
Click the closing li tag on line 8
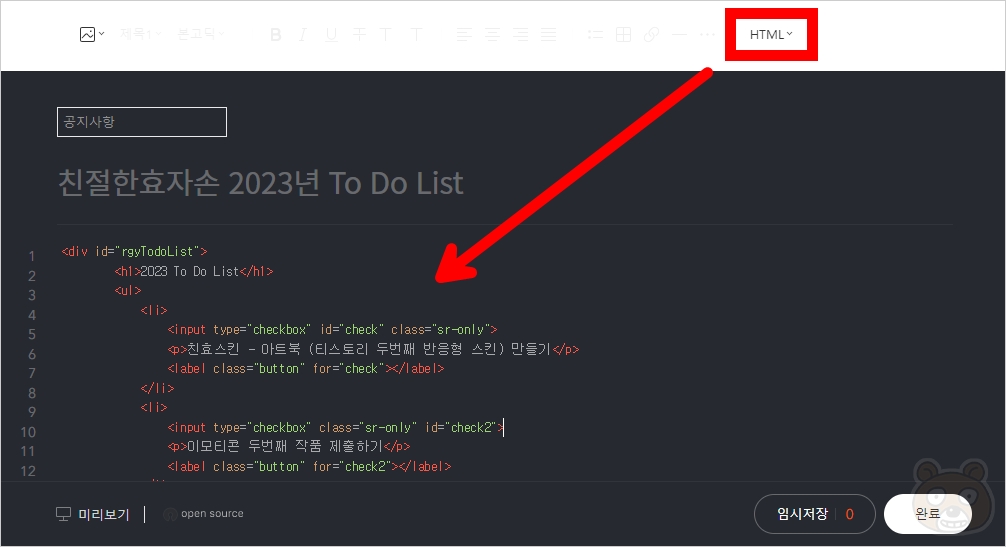click(157, 388)
